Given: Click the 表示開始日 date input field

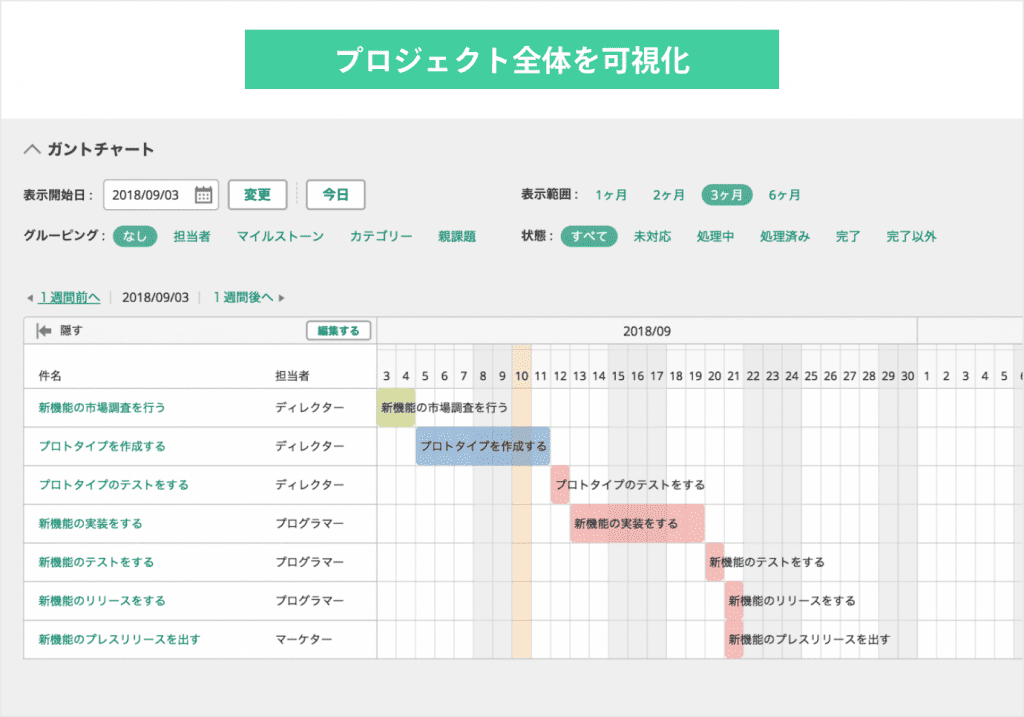Looking at the screenshot, I should pyautogui.click(x=161, y=195).
